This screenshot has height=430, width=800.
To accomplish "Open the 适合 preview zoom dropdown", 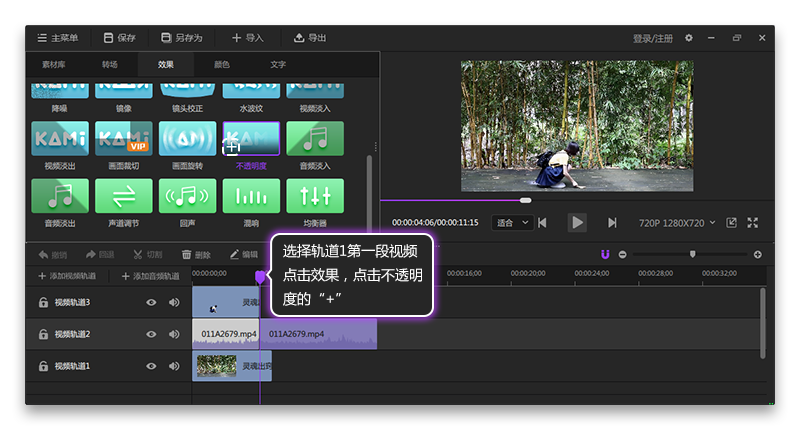I will point(513,223).
